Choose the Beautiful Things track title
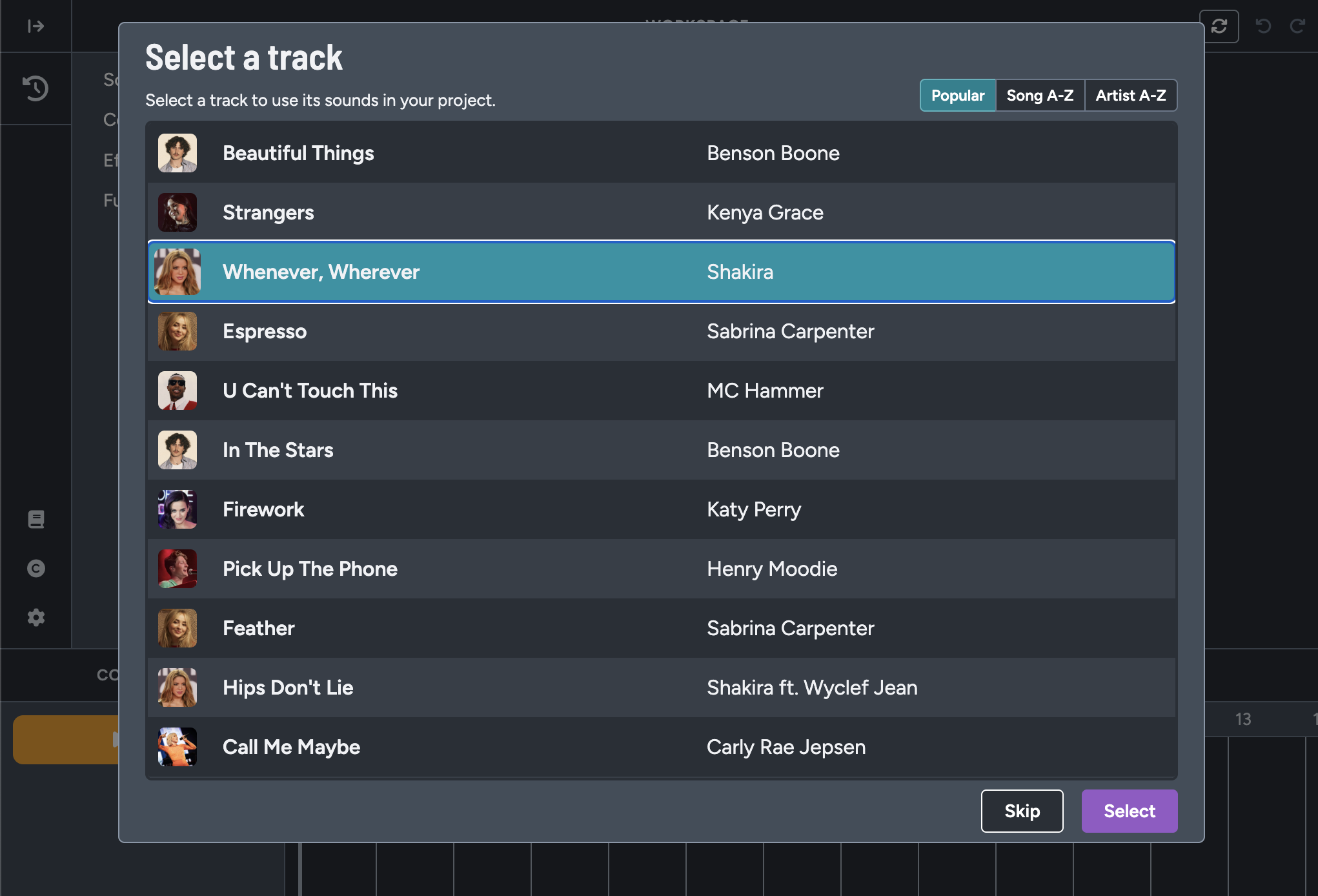The height and width of the screenshot is (896, 1318). (298, 153)
